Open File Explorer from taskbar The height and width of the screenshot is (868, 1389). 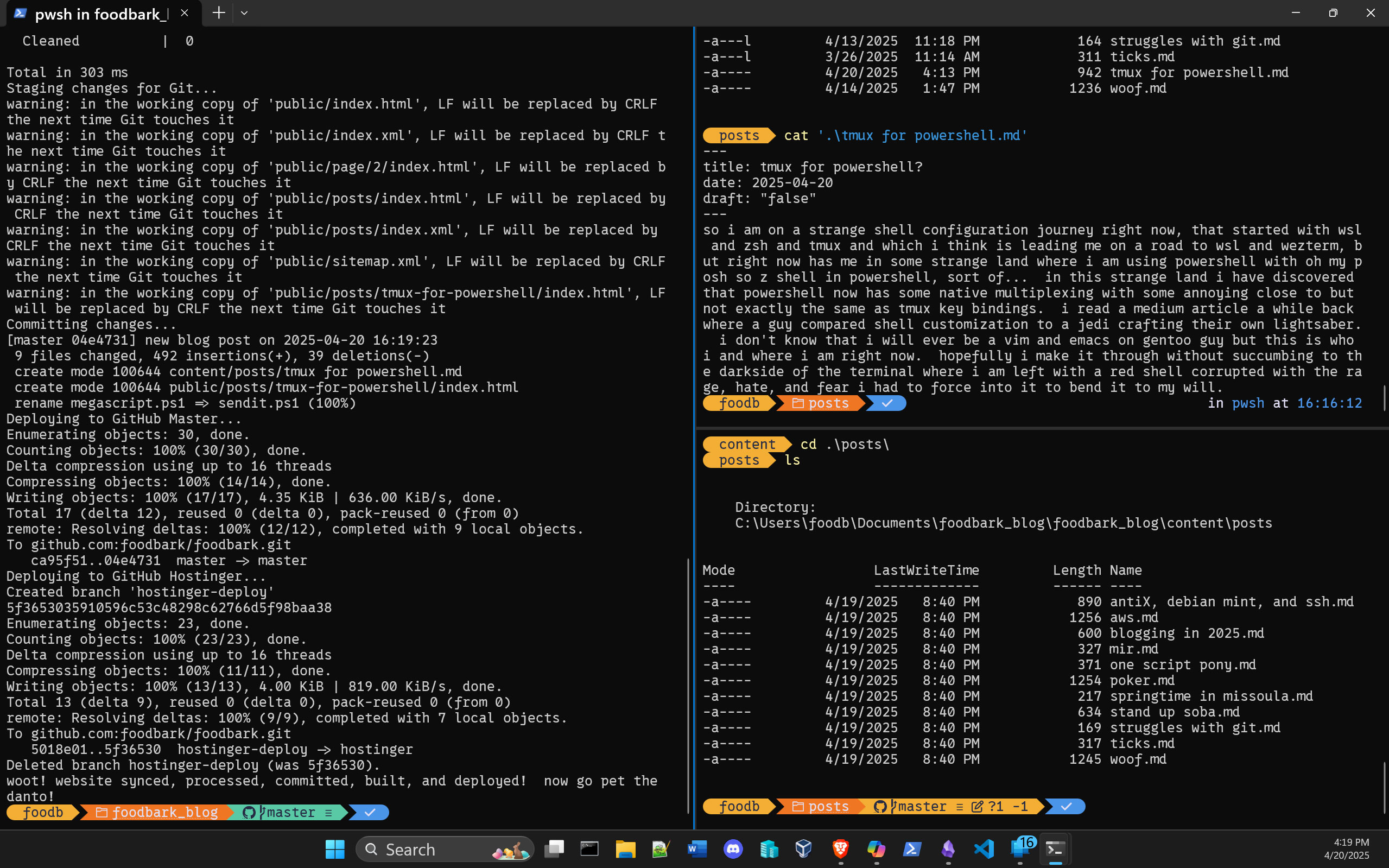[x=625, y=848]
